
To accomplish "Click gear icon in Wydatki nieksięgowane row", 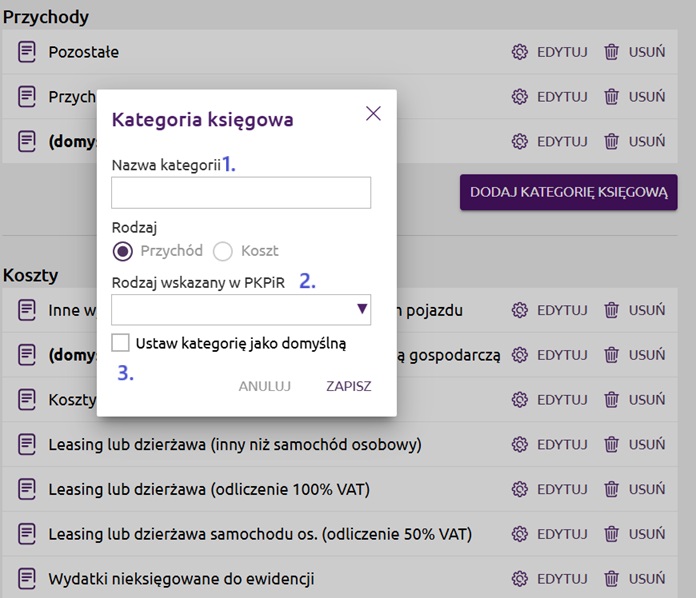I will coord(519,579).
